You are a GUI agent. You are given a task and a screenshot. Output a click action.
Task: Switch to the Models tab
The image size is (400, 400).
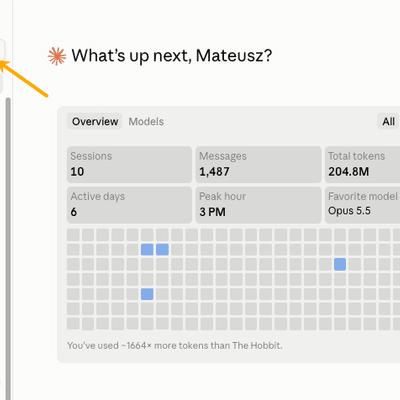point(146,122)
